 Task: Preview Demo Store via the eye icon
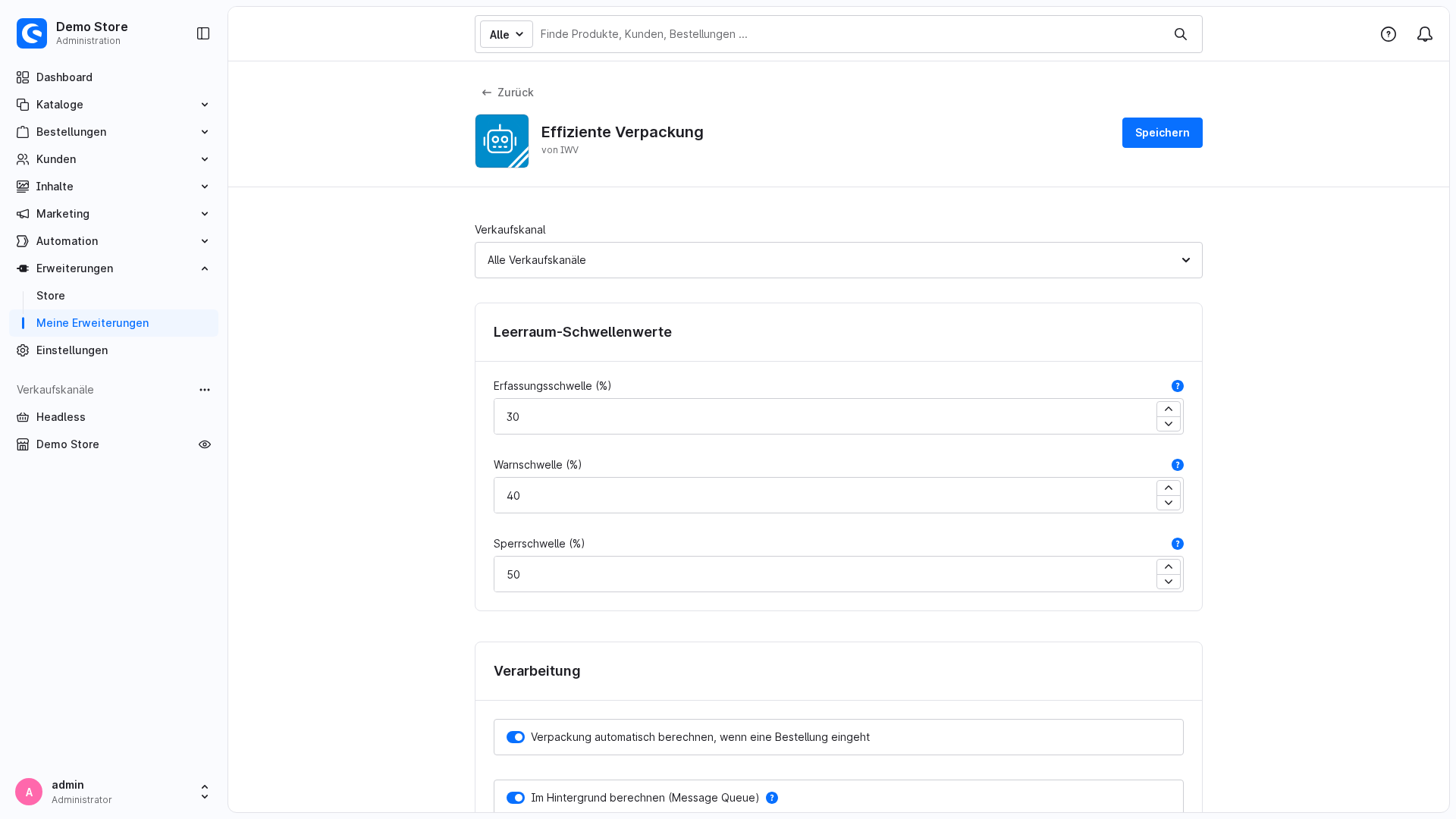pyautogui.click(x=205, y=444)
